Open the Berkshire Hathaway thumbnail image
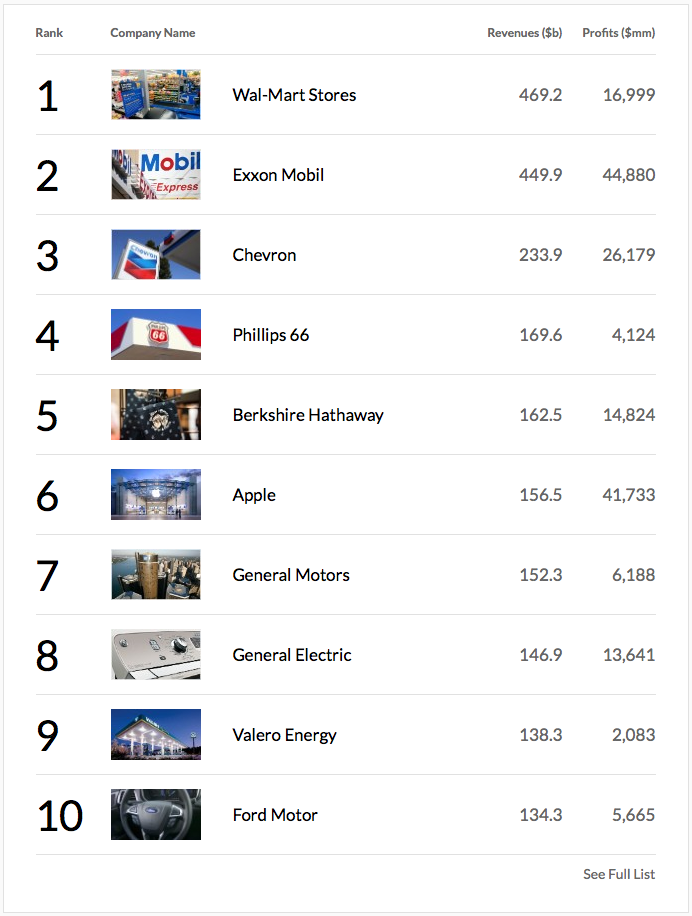692x916 pixels. click(x=155, y=415)
